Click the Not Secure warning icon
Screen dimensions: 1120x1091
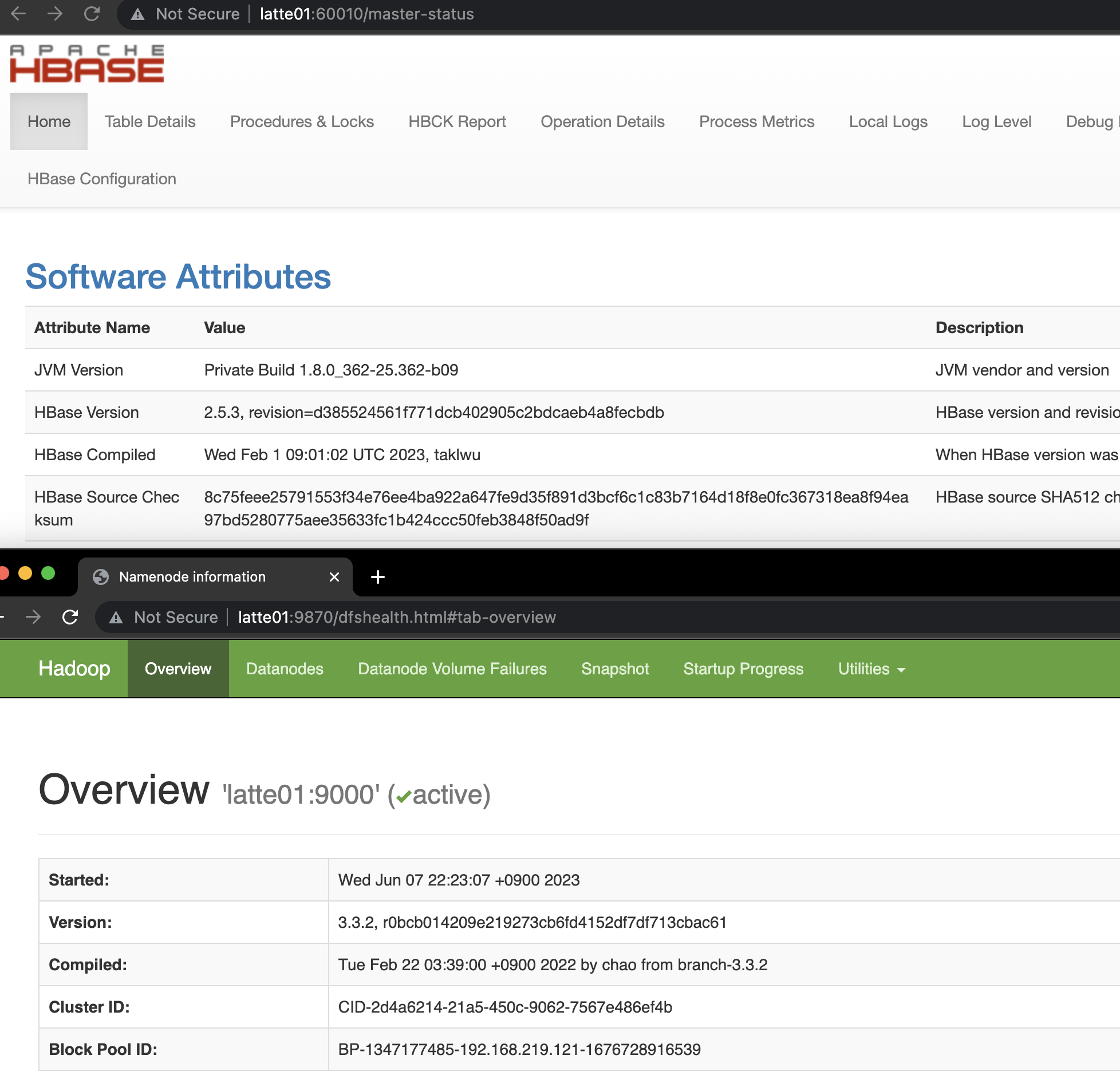click(137, 14)
